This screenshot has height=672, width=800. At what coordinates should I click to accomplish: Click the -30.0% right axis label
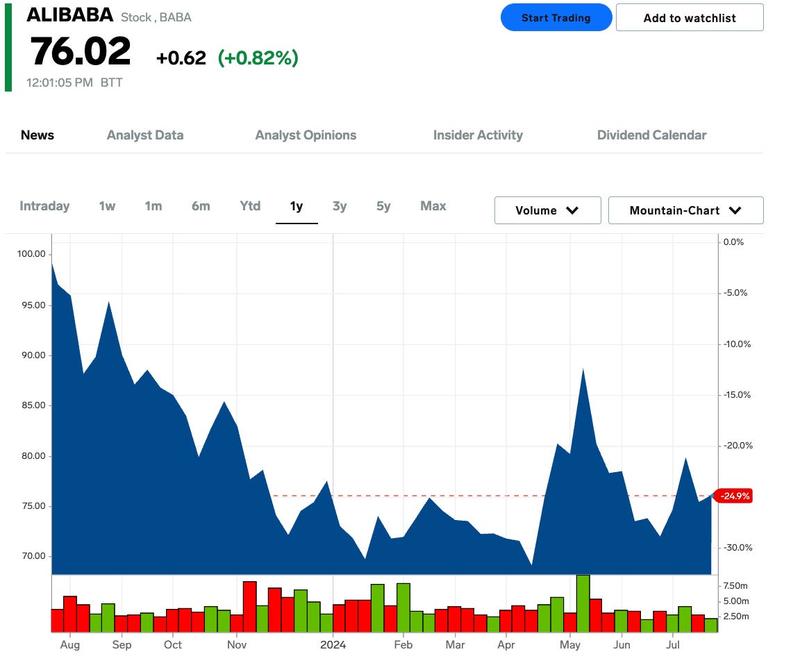tap(738, 547)
